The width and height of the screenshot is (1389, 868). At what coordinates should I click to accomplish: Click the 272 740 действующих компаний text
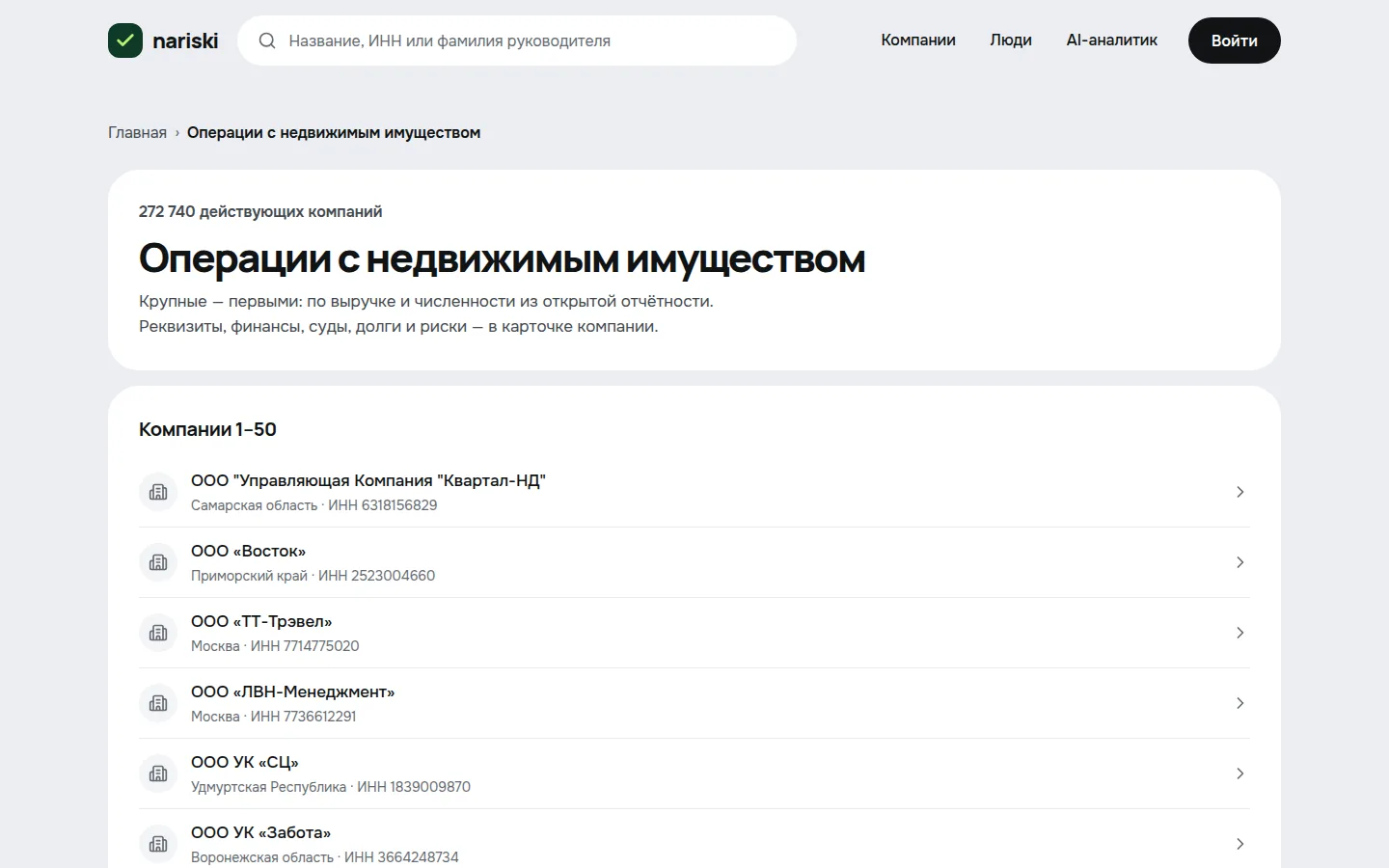point(260,211)
